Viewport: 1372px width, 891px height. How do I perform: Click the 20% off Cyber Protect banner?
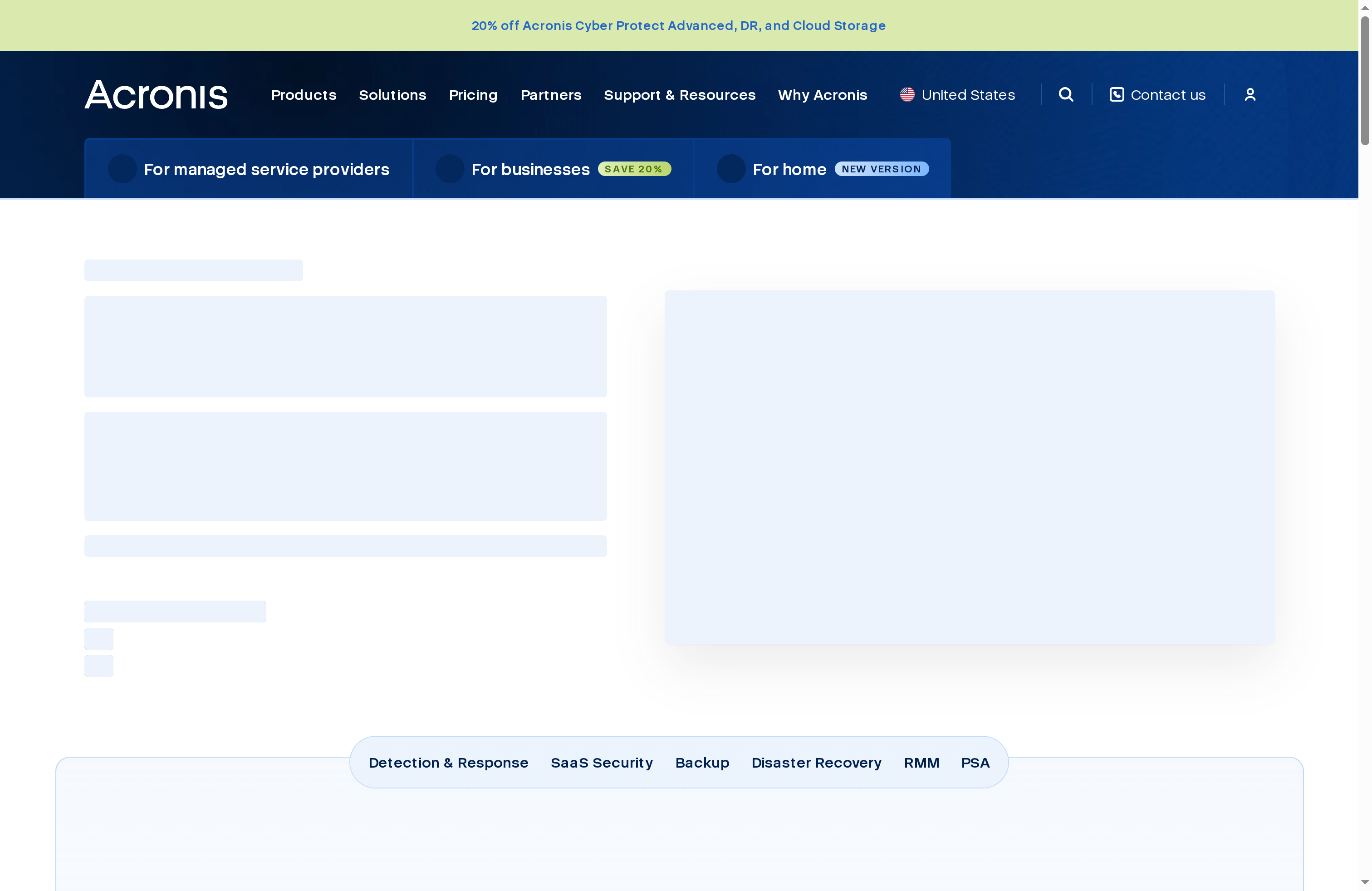[x=678, y=25]
